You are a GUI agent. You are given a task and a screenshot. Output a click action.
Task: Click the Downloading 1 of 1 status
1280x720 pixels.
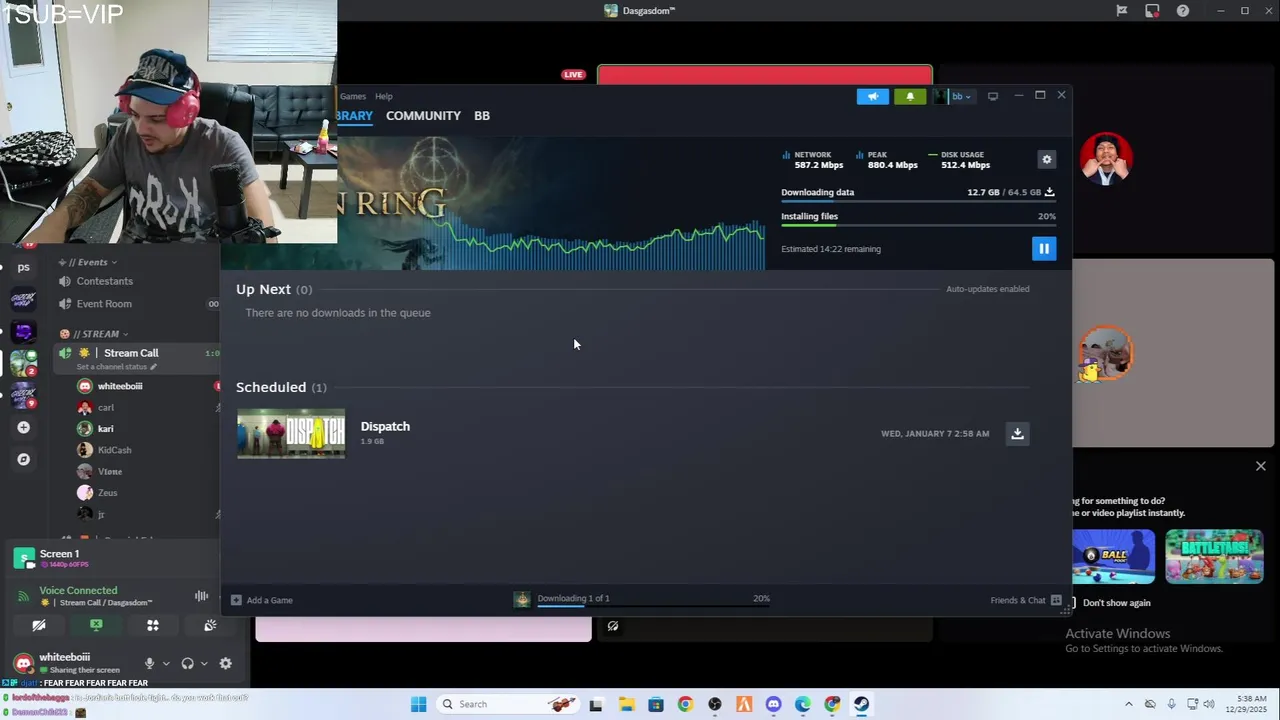point(573,598)
